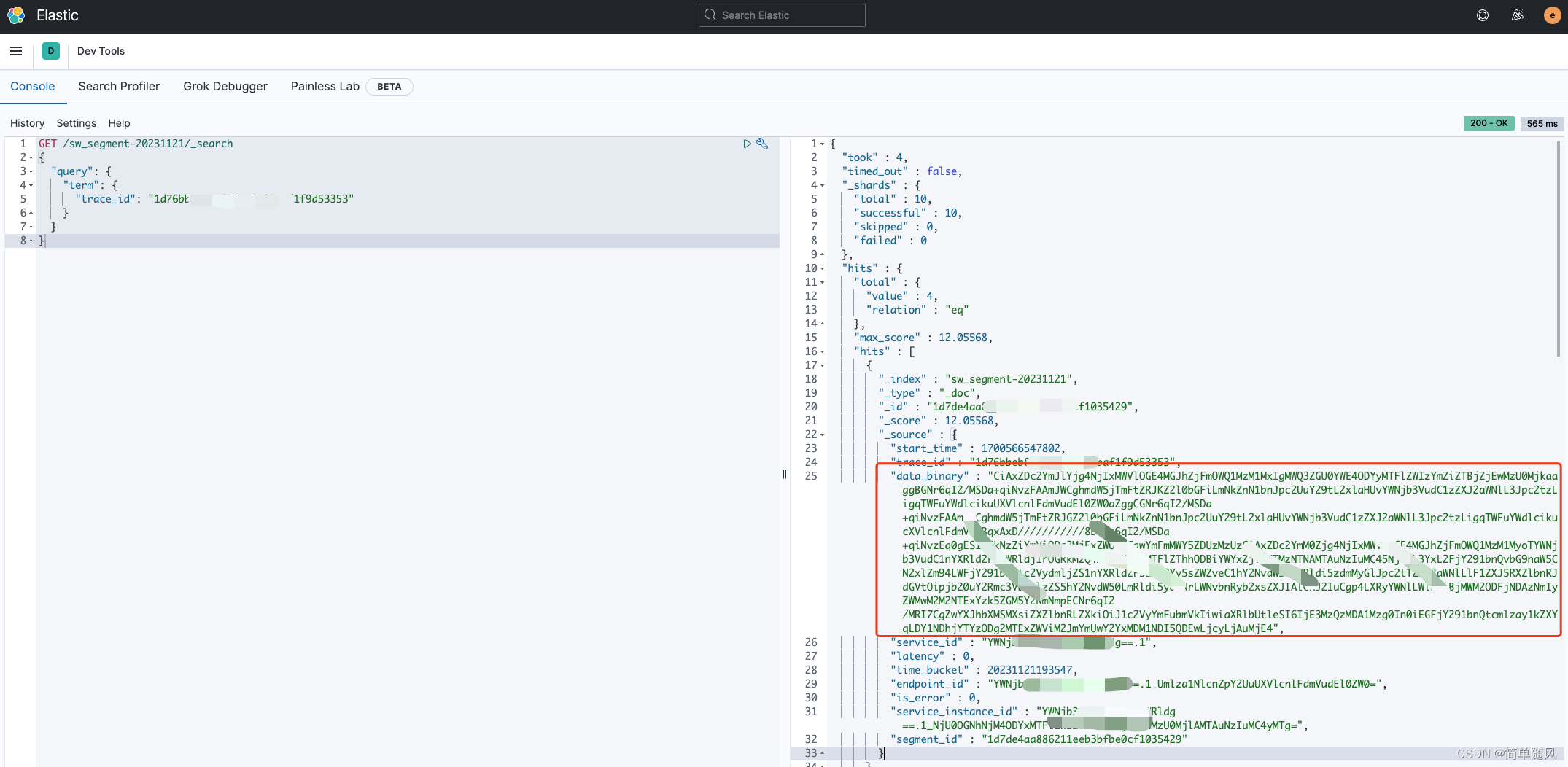This screenshot has width=1568, height=767.
Task: Open the console Settings link
Action: coord(77,123)
